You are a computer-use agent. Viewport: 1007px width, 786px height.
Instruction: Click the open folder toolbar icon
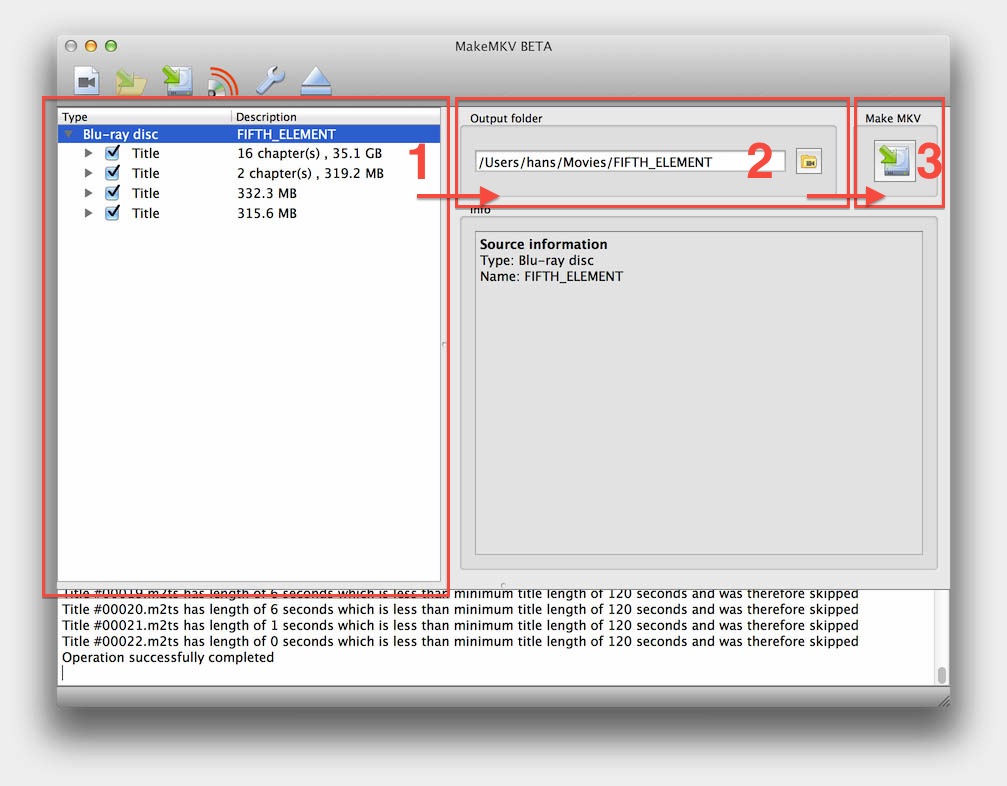point(131,82)
